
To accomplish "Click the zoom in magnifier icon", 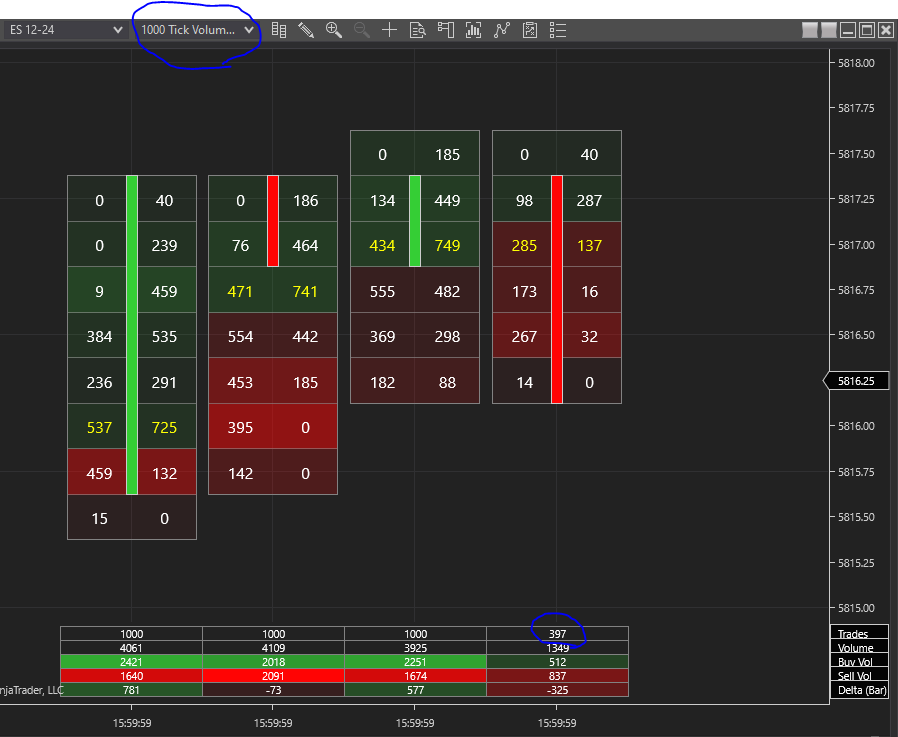I will pos(334,30).
